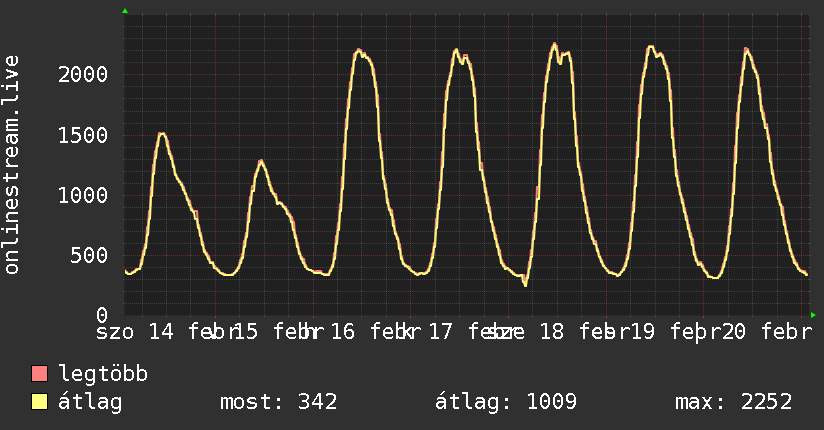Image resolution: width=824 pixels, height=430 pixels.
Task: Click the pink legtöbb legend swatch
Action: tap(39, 373)
